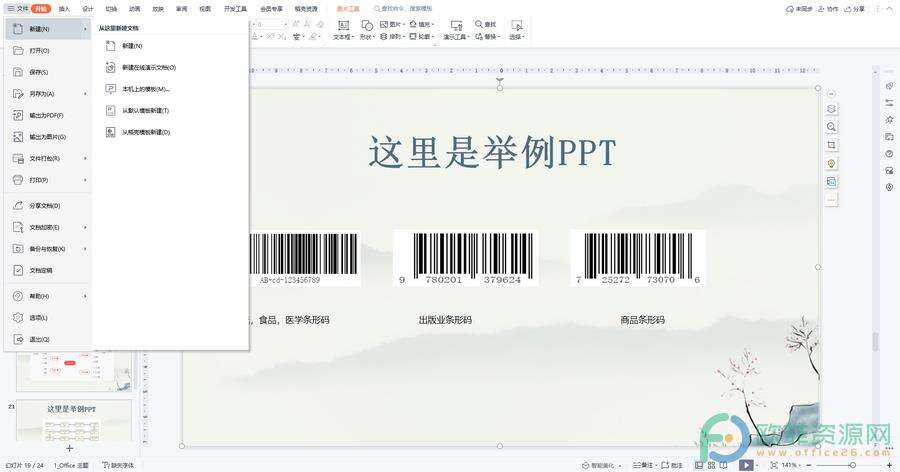Switch to the Developer tools (开发工具) tab
This screenshot has width=900, height=472.
(235, 9)
